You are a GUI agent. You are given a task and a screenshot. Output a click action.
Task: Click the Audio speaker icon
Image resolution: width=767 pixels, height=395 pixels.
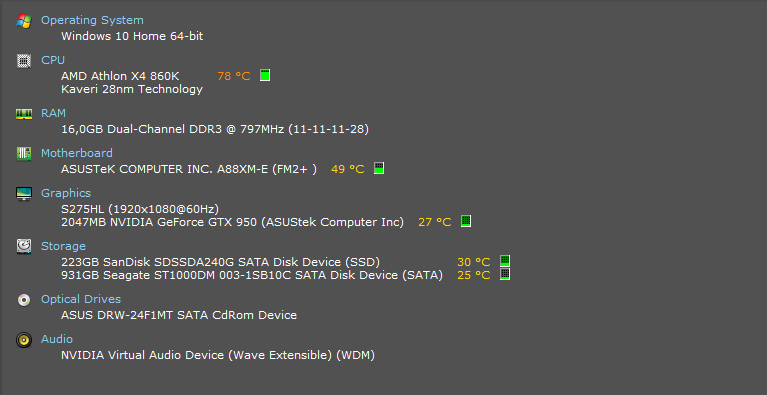point(23,340)
